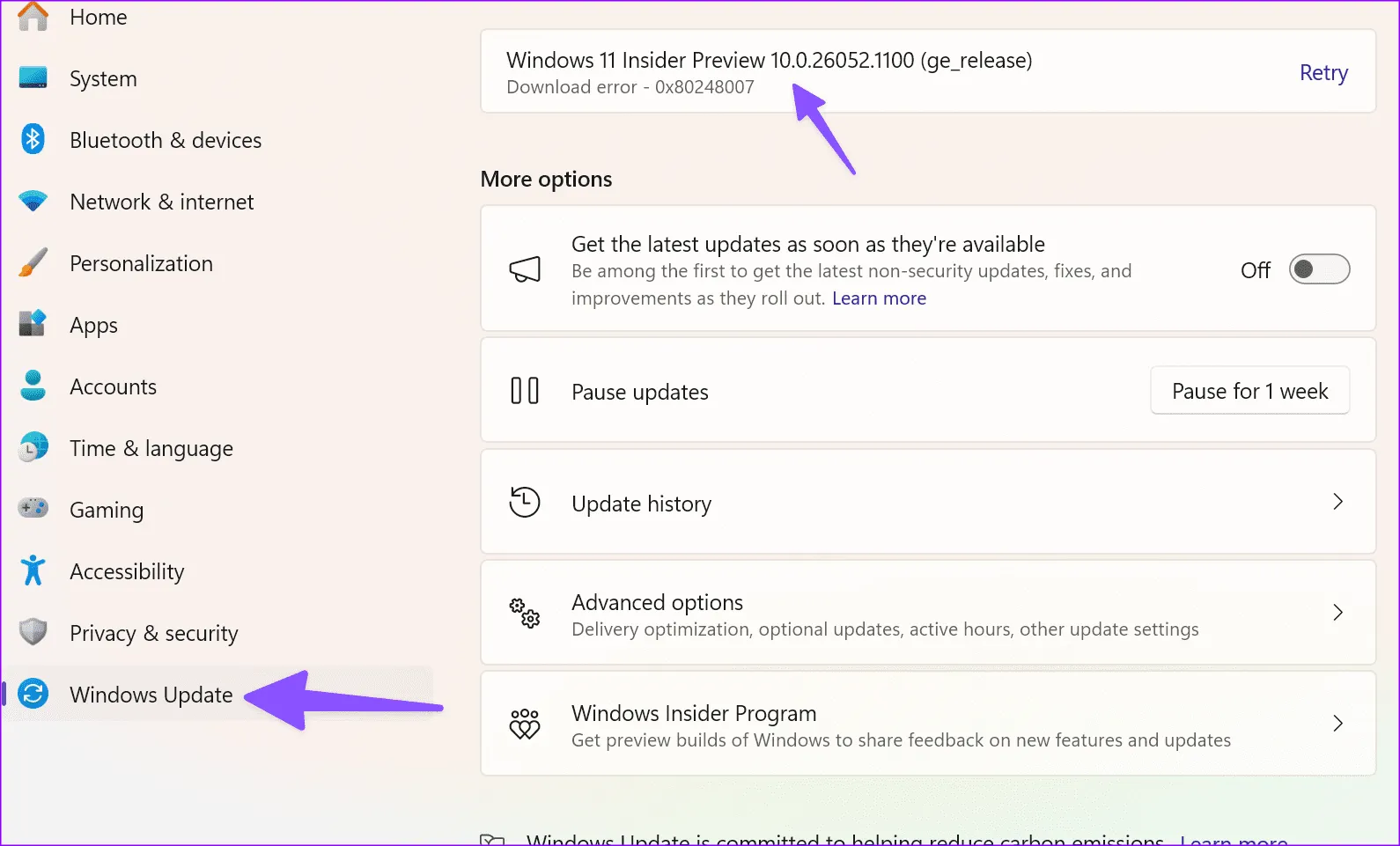Click the Network & internet Wi-Fi icon
1400x846 pixels.
(x=33, y=202)
